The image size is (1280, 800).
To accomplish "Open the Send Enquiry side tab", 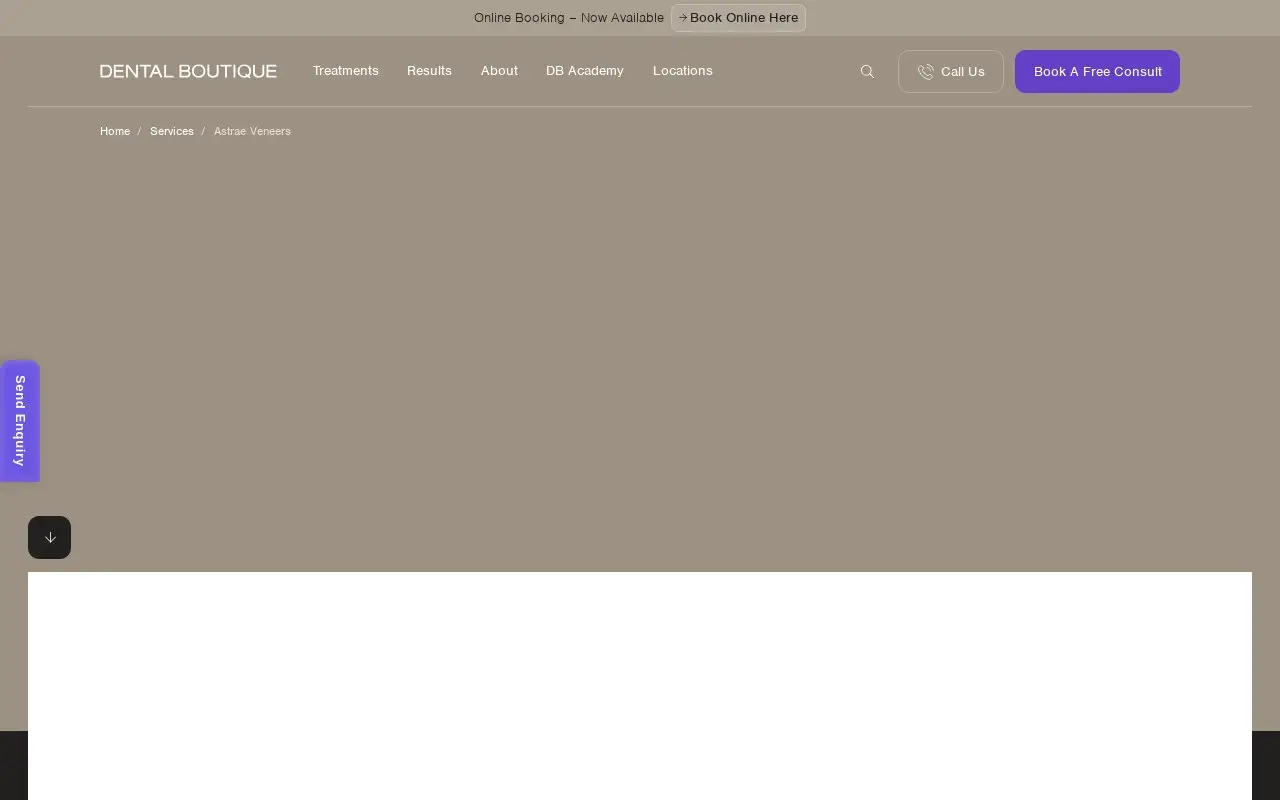I will (20, 421).
